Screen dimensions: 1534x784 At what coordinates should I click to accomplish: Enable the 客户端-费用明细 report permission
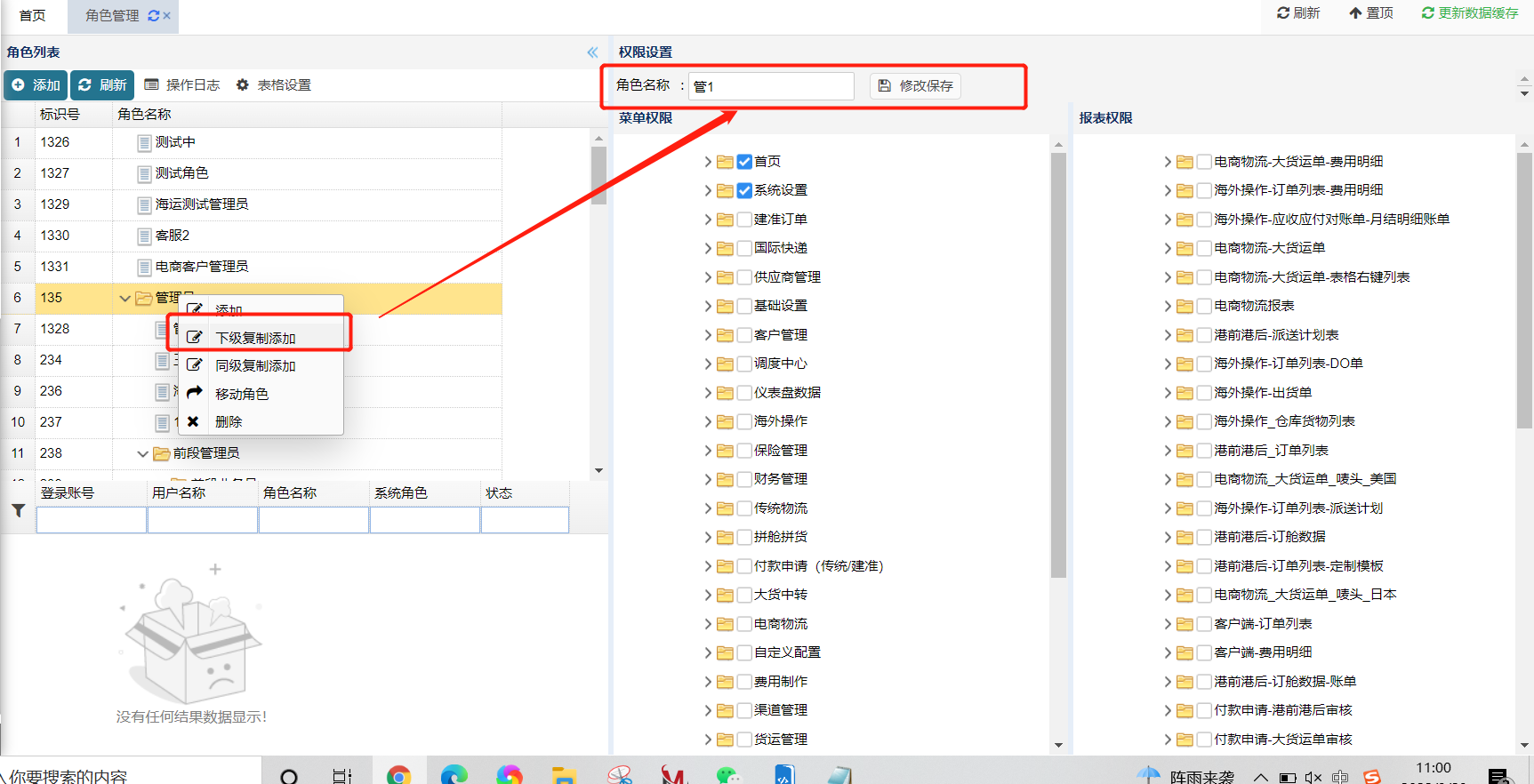pos(1204,652)
